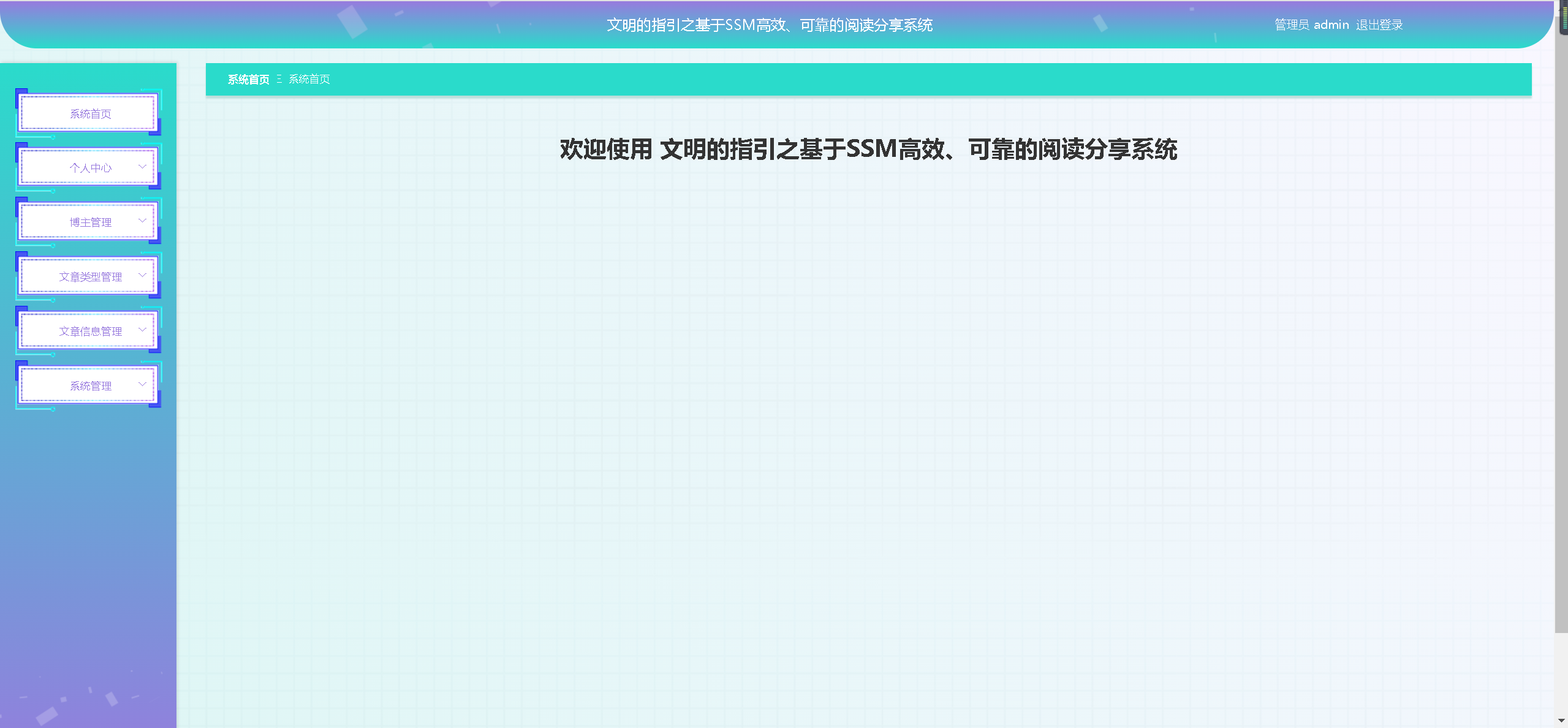Click the second 系统首页 breadcrumb item
The height and width of the screenshot is (728, 1568).
point(309,80)
